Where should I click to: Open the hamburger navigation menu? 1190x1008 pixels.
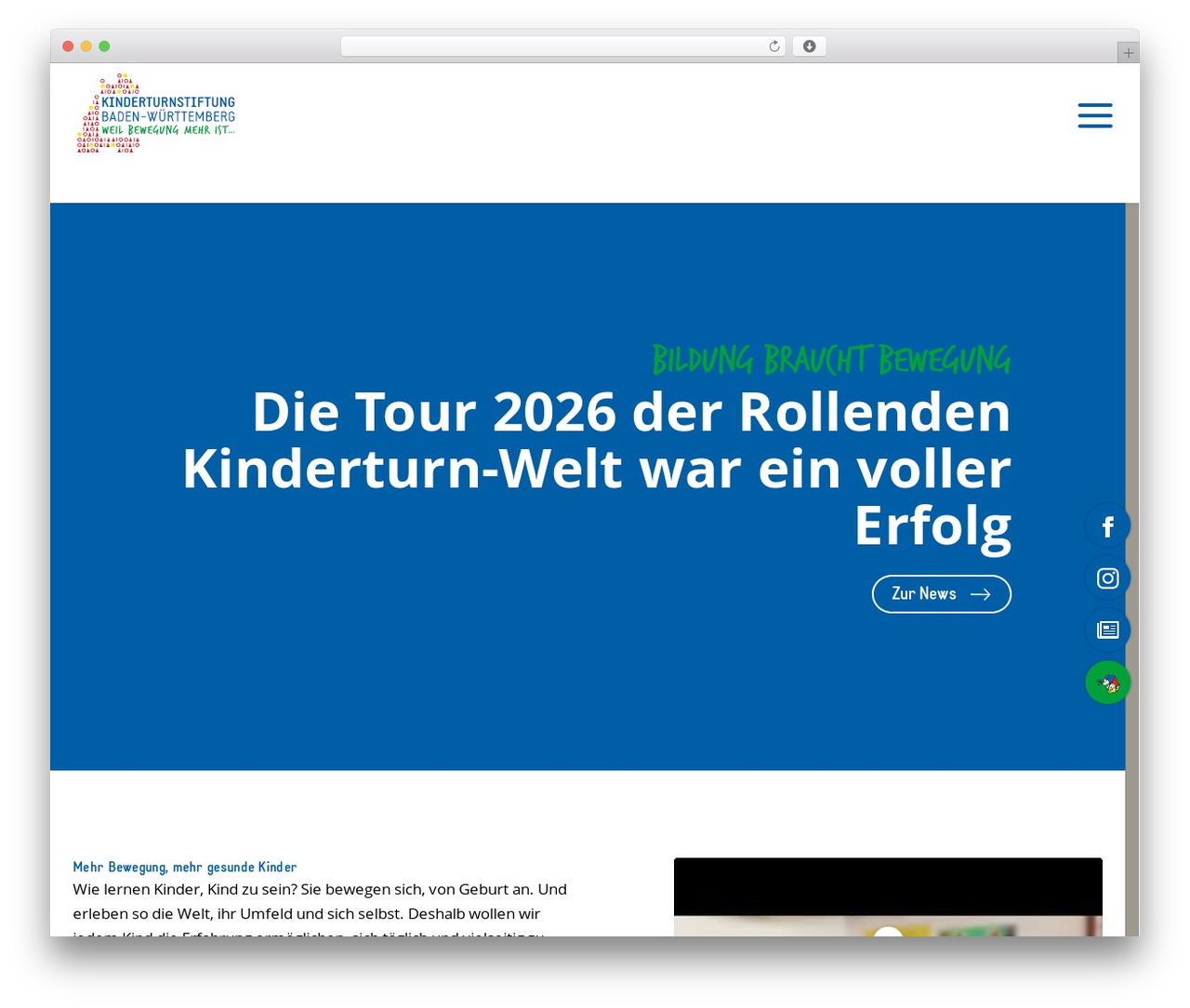click(x=1095, y=115)
